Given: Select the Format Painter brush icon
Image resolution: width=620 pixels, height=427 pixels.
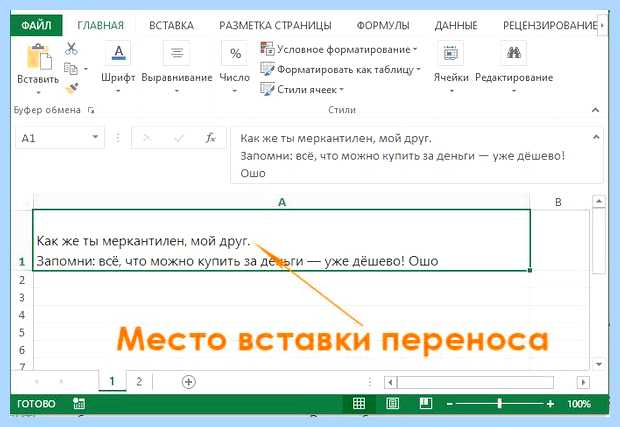Looking at the screenshot, I should tap(72, 88).
